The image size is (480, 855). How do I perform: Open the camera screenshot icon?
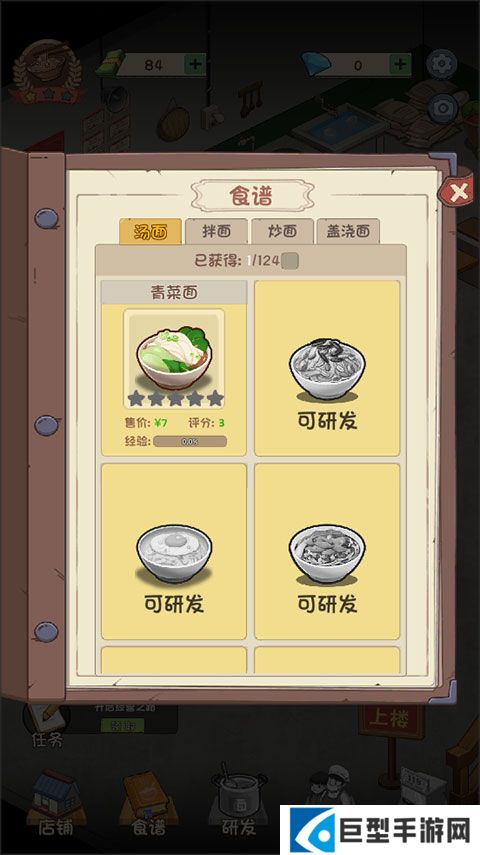pos(442,108)
